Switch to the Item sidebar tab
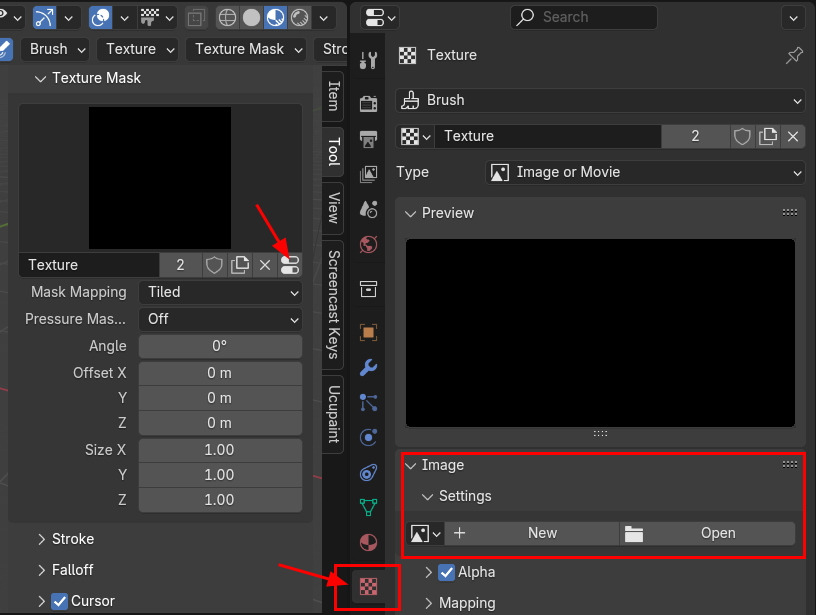The image size is (816, 615). 334,96
